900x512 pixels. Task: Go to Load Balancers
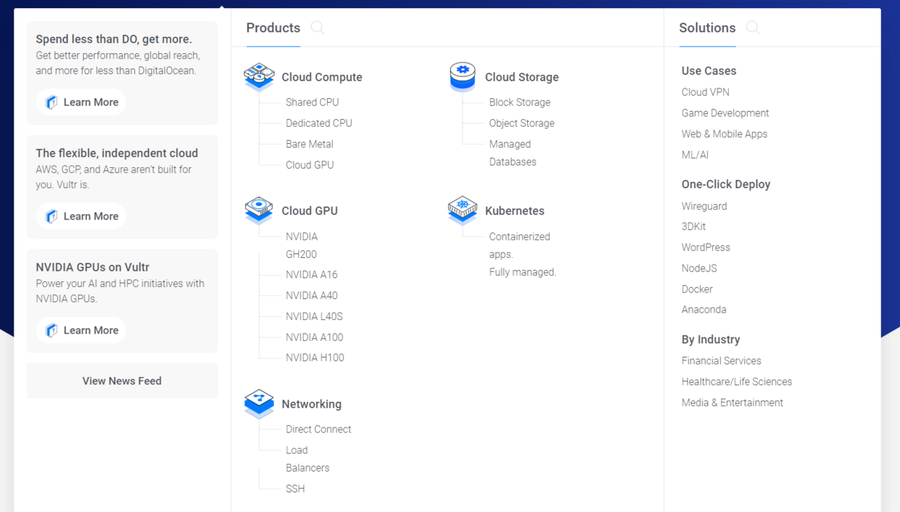pyautogui.click(x=308, y=459)
